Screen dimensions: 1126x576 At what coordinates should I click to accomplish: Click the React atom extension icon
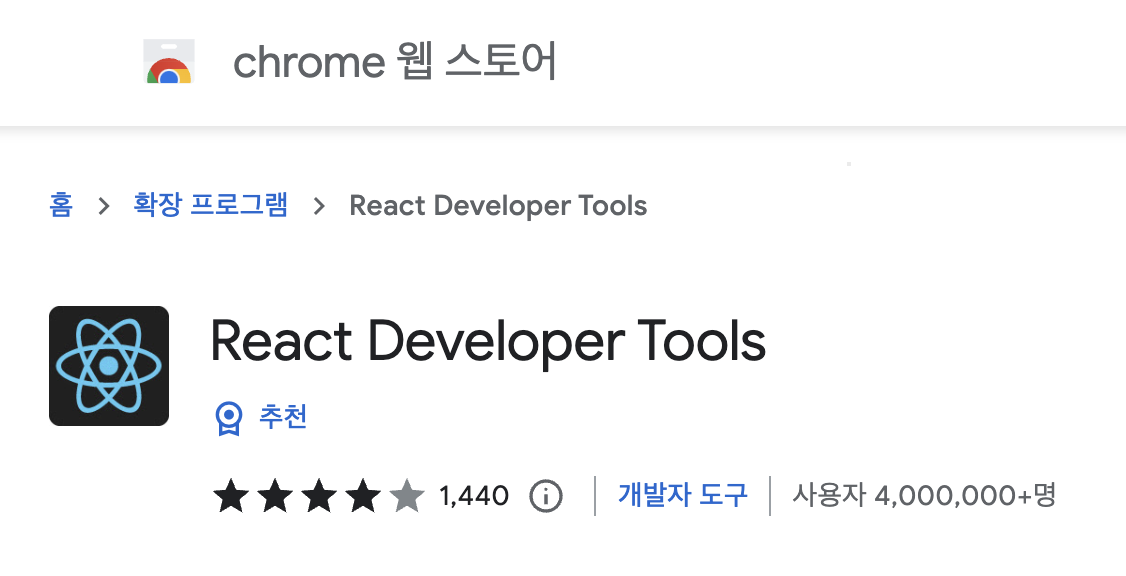(x=109, y=366)
